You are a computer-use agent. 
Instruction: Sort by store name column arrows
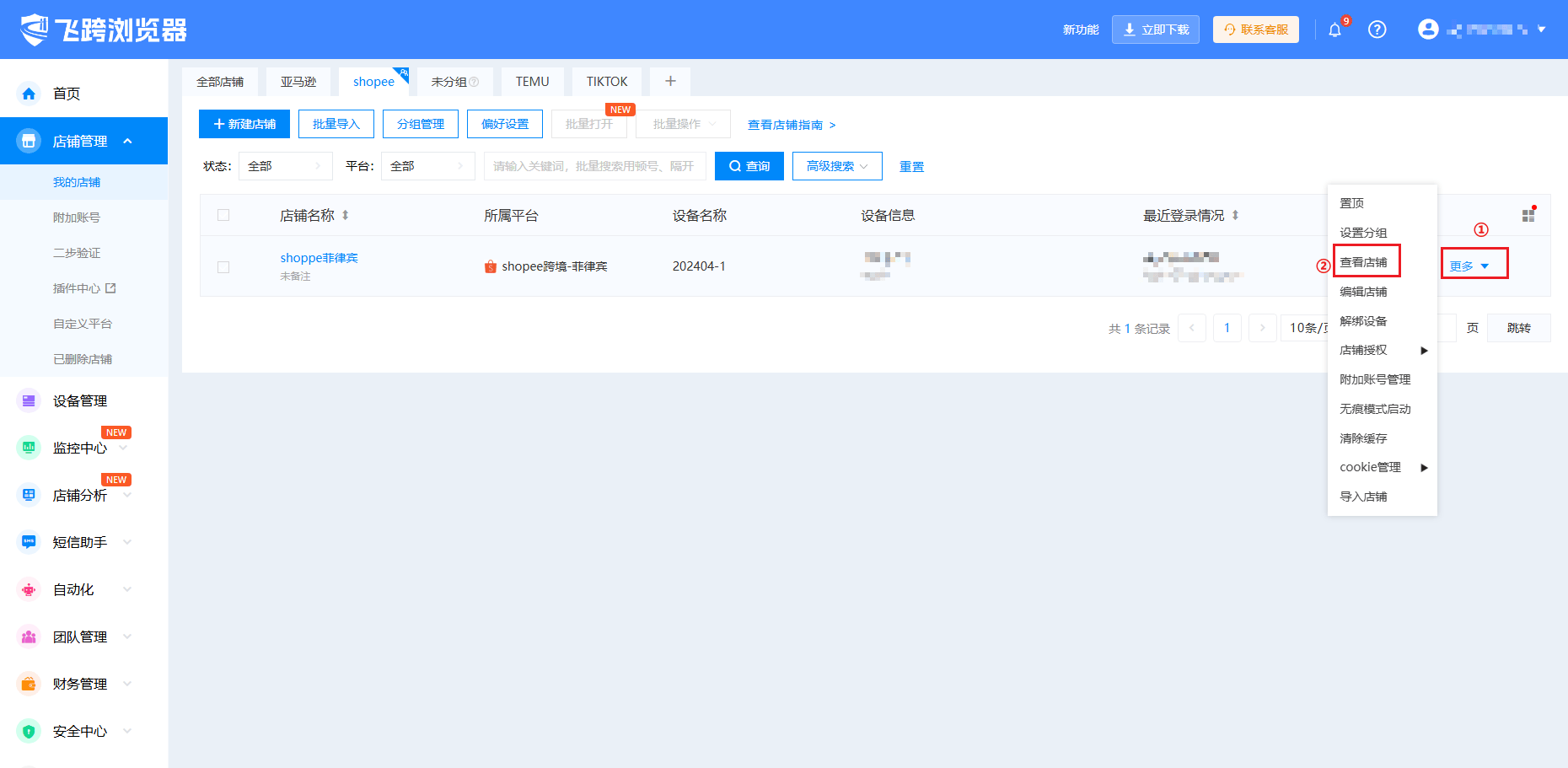coord(345,216)
